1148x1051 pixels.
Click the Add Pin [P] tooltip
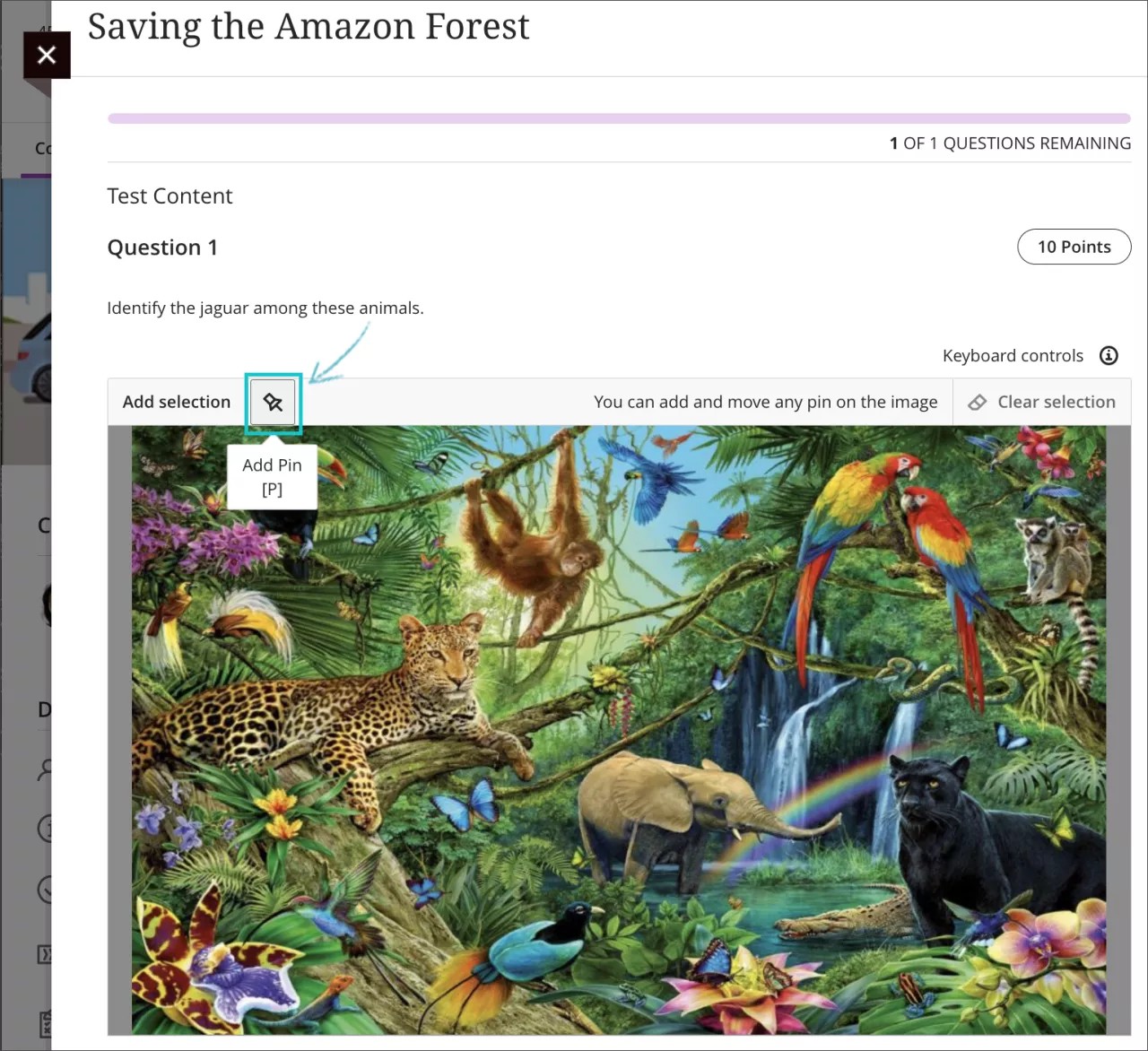(x=272, y=477)
